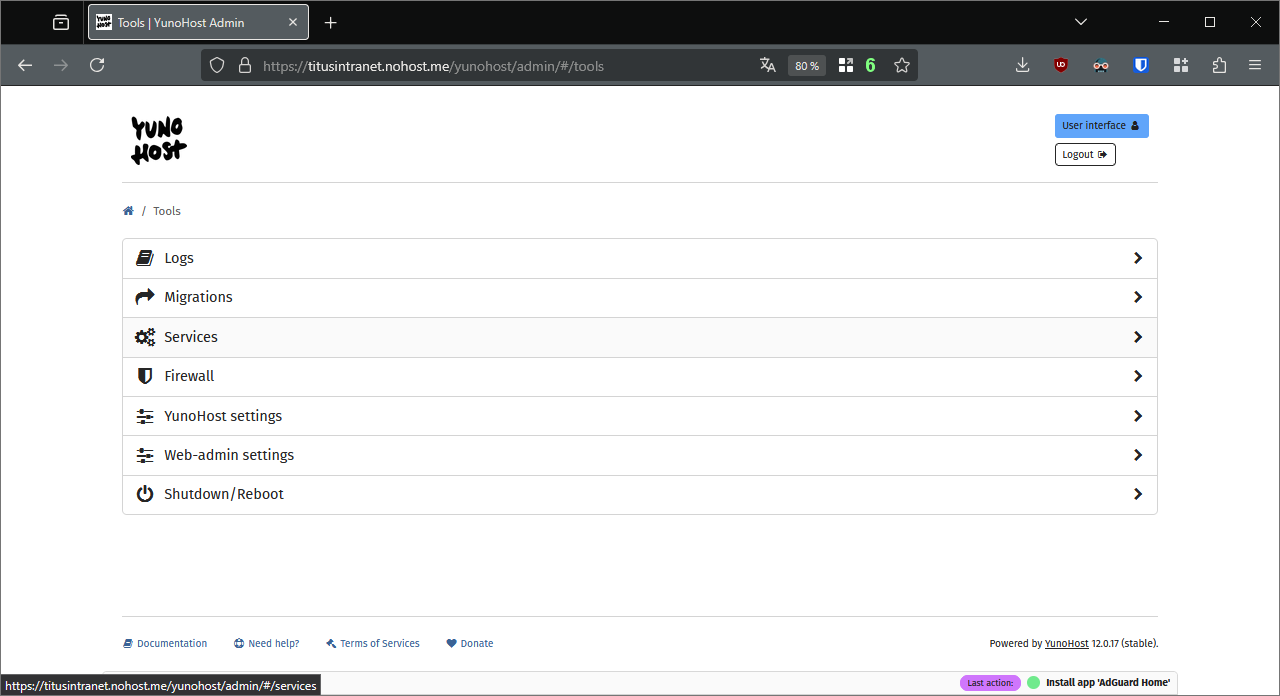Click the YunoHost logo
Image resolution: width=1280 pixels, height=696 pixels.
159,140
